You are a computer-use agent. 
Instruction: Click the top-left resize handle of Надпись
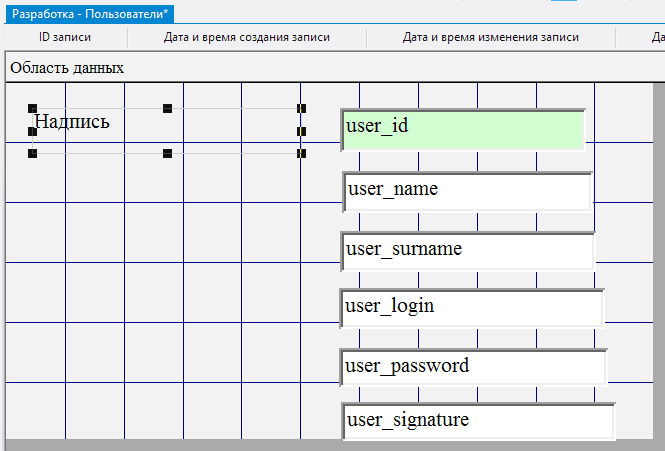(33, 108)
